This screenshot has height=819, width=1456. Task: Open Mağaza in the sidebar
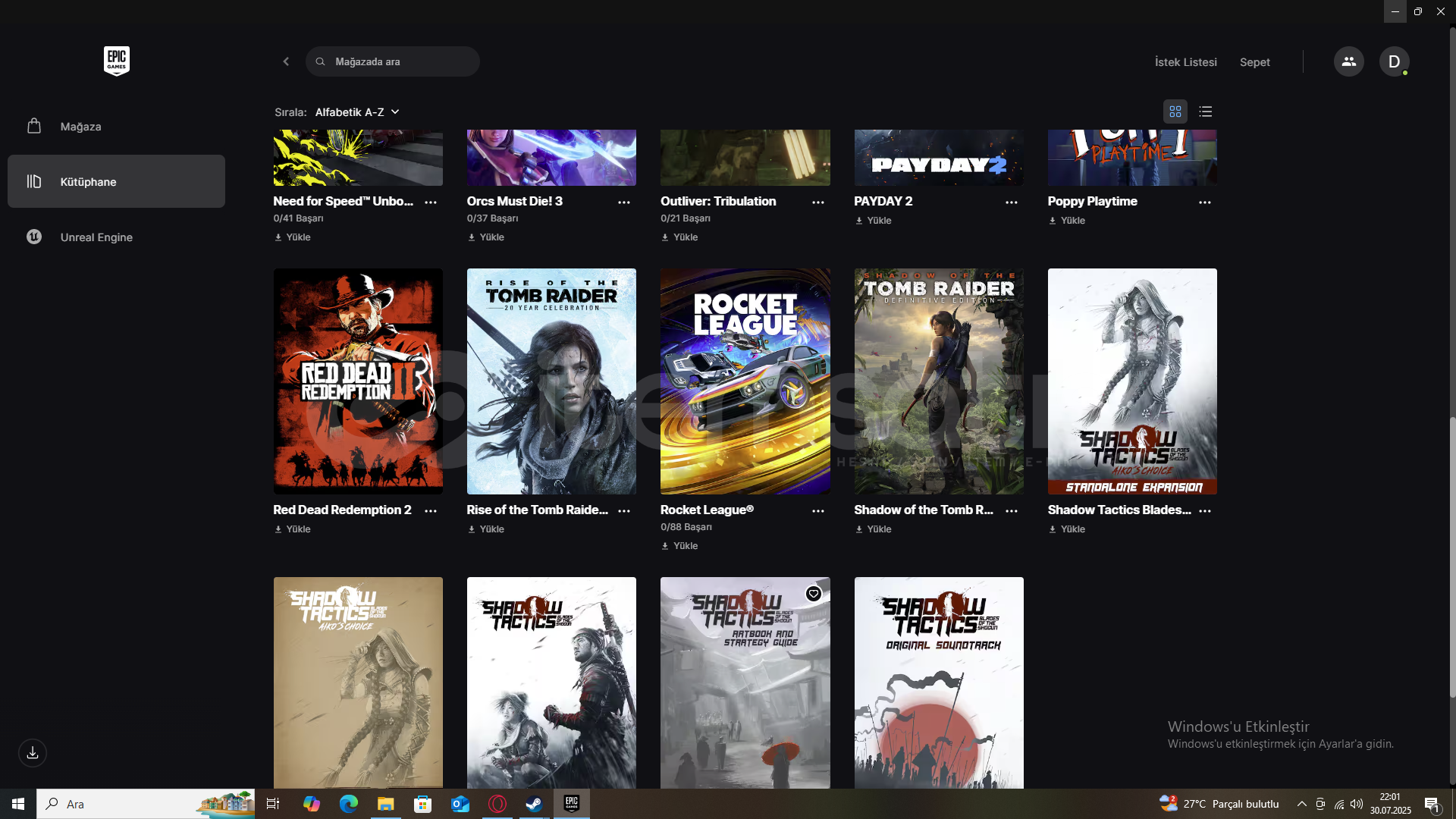coord(116,127)
